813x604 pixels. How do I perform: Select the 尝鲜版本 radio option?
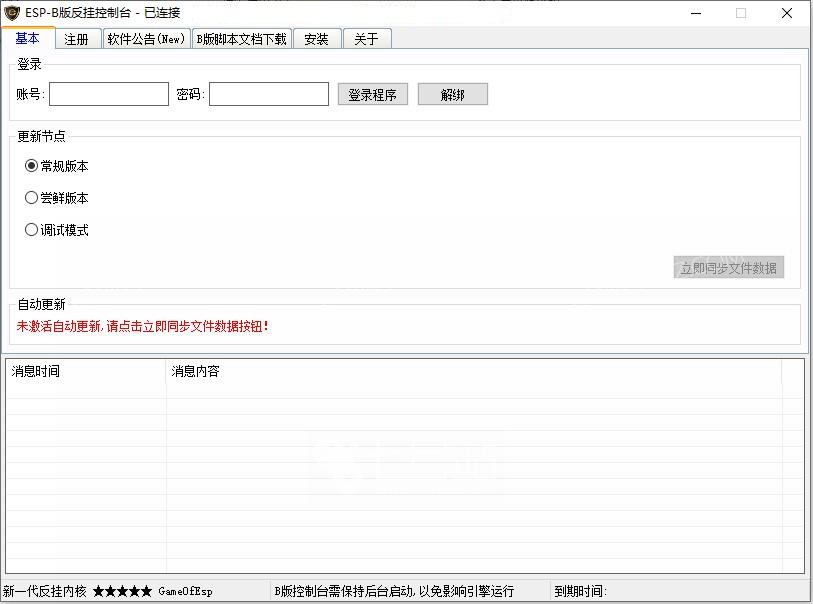[57, 198]
